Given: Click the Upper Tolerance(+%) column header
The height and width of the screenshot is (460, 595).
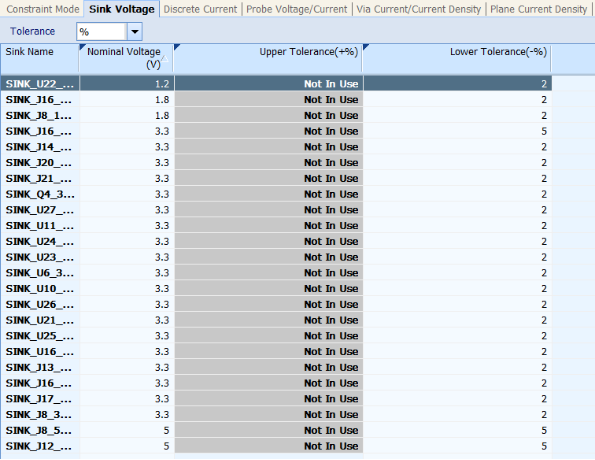Looking at the screenshot, I should point(268,58).
